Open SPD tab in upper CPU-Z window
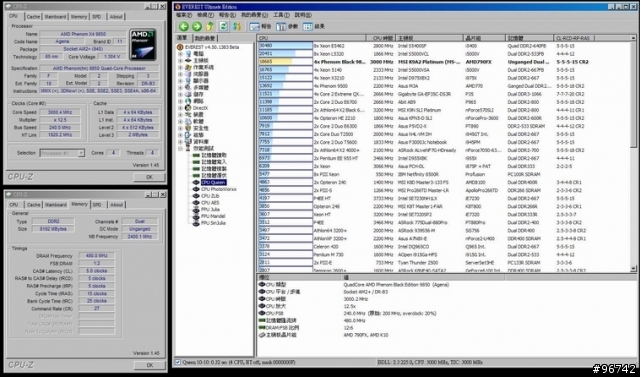The width and height of the screenshot is (640, 377). coord(97,17)
